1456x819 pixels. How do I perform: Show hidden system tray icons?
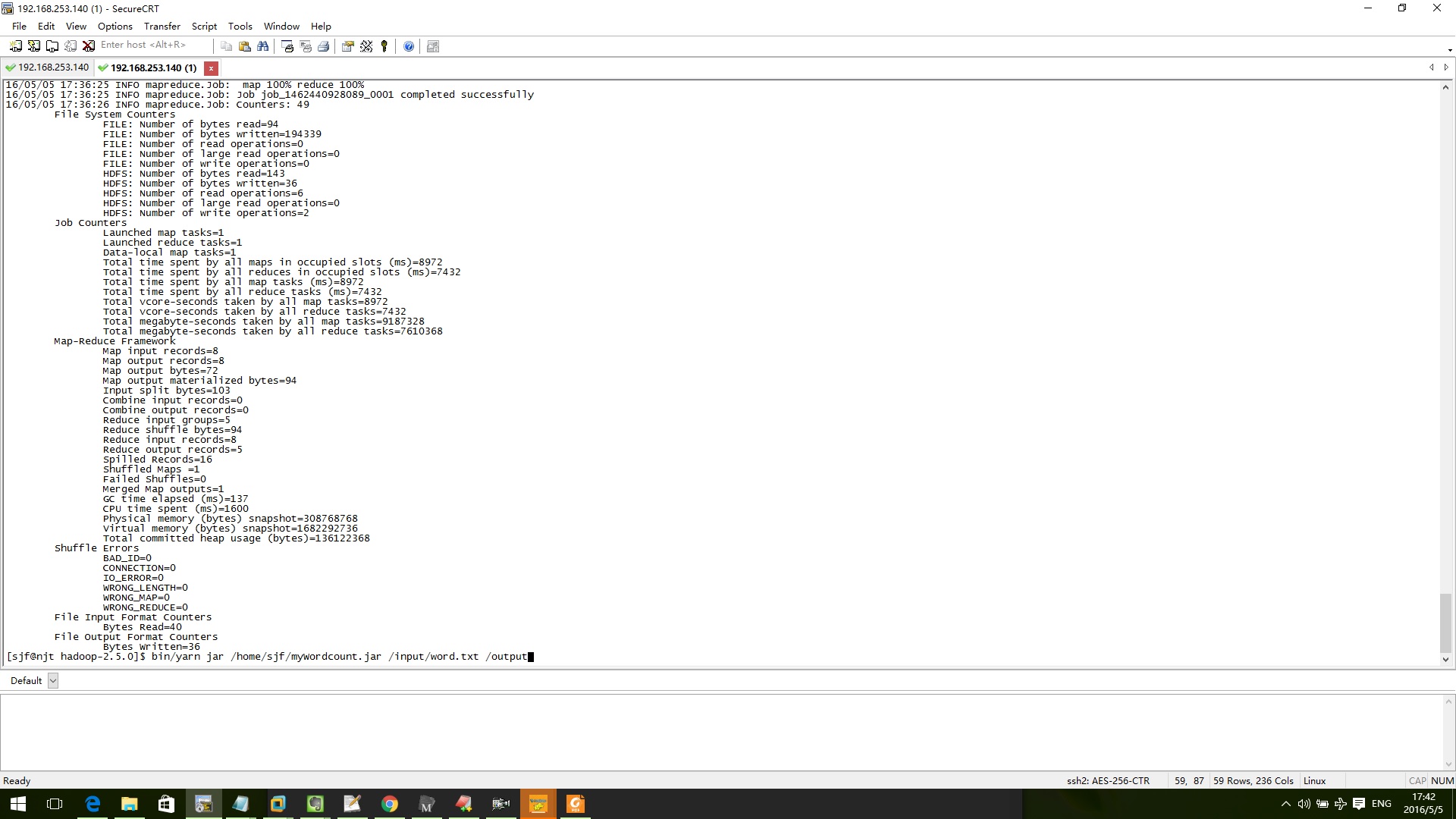pos(1285,804)
